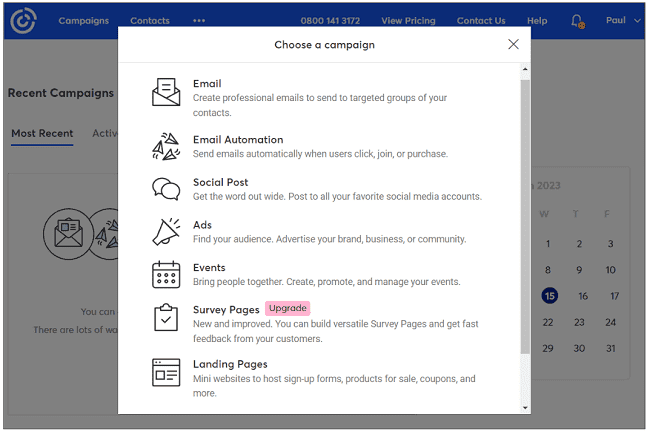The height and width of the screenshot is (434, 650).
Task: Open the notifications bell icon
Action: click(577, 21)
